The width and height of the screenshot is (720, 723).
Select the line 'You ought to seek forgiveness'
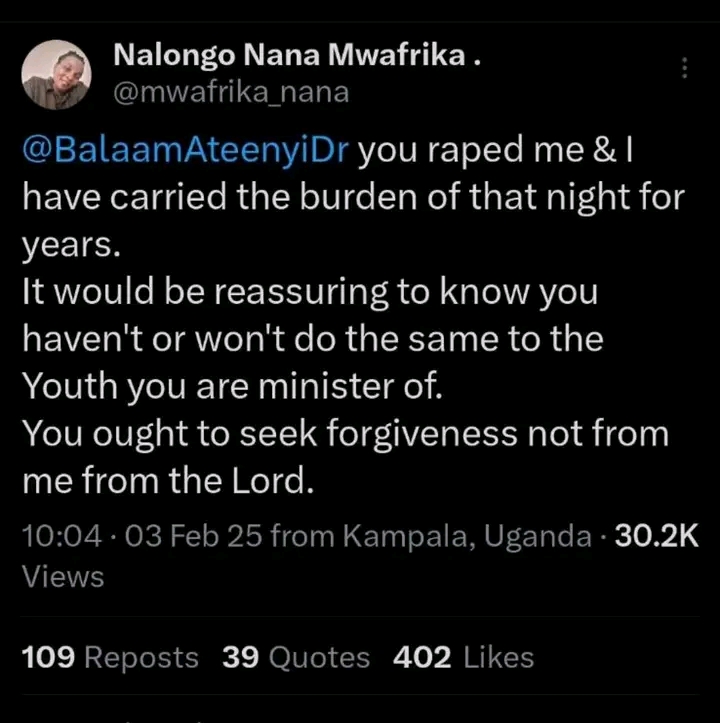tap(345, 434)
